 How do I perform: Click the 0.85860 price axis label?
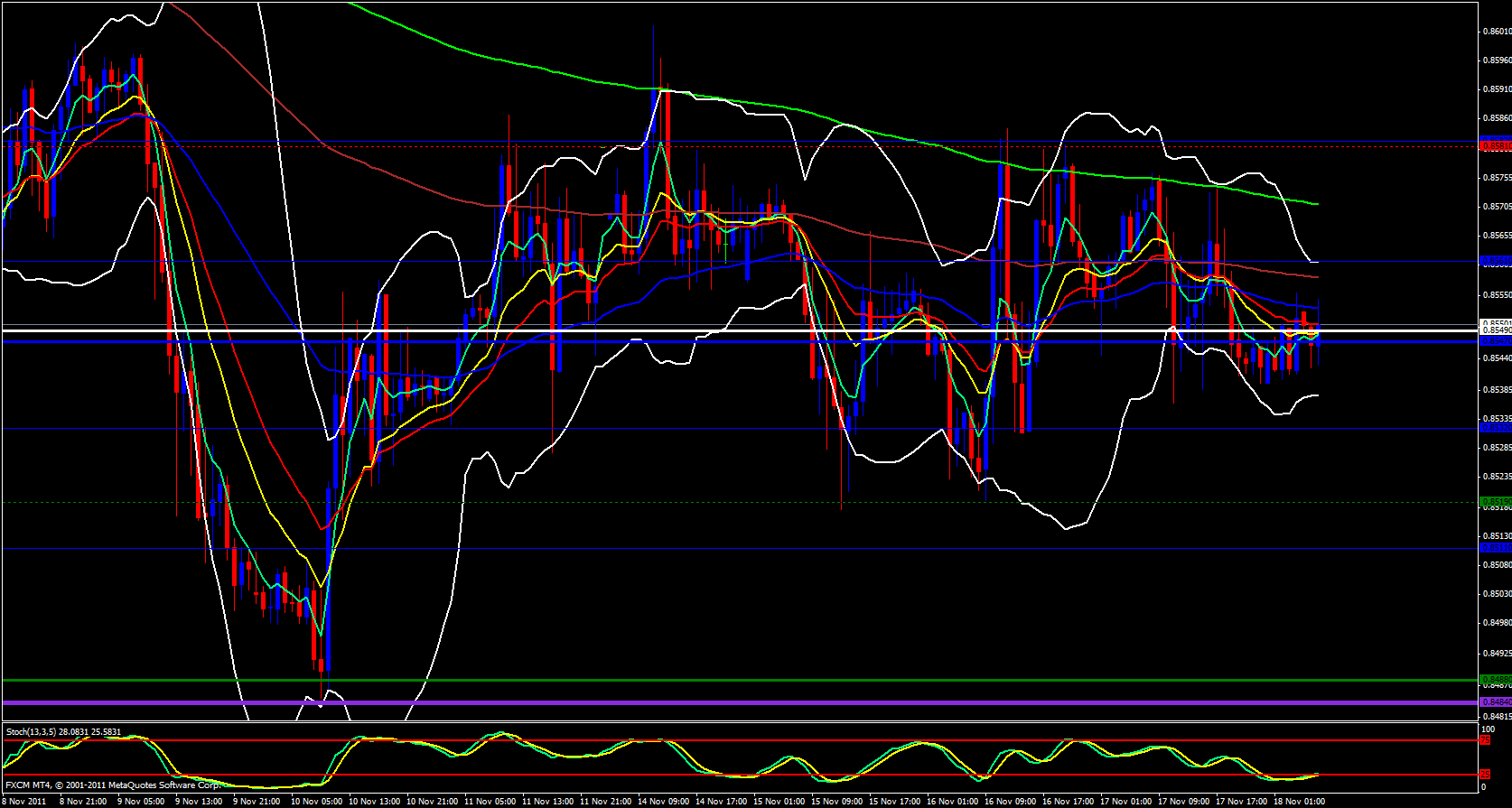(x=1497, y=118)
